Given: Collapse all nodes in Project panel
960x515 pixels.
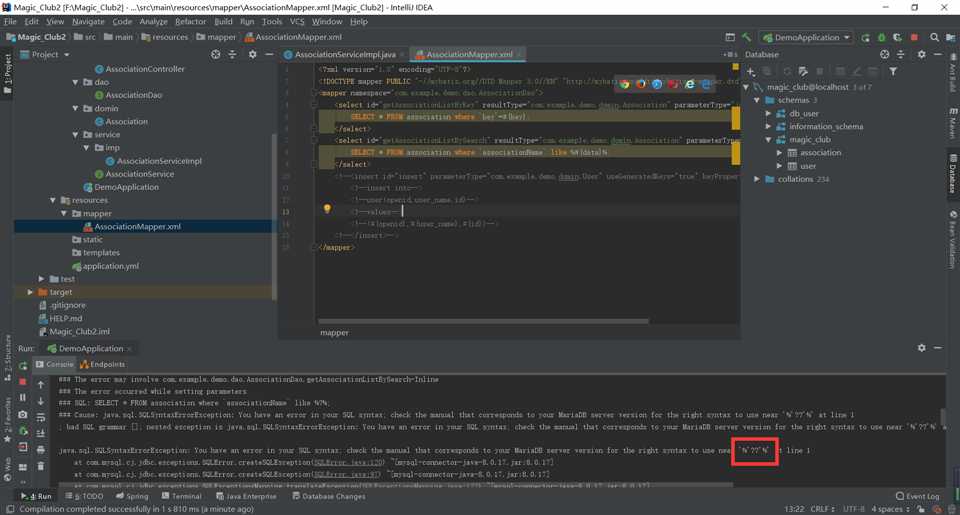Looking at the screenshot, I should click(232, 55).
